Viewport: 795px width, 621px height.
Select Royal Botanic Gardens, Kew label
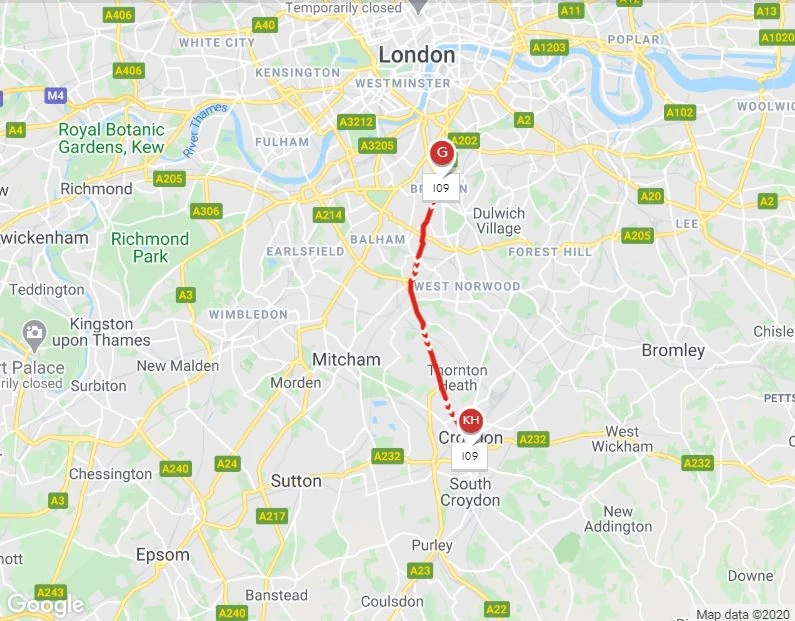[x=112, y=138]
